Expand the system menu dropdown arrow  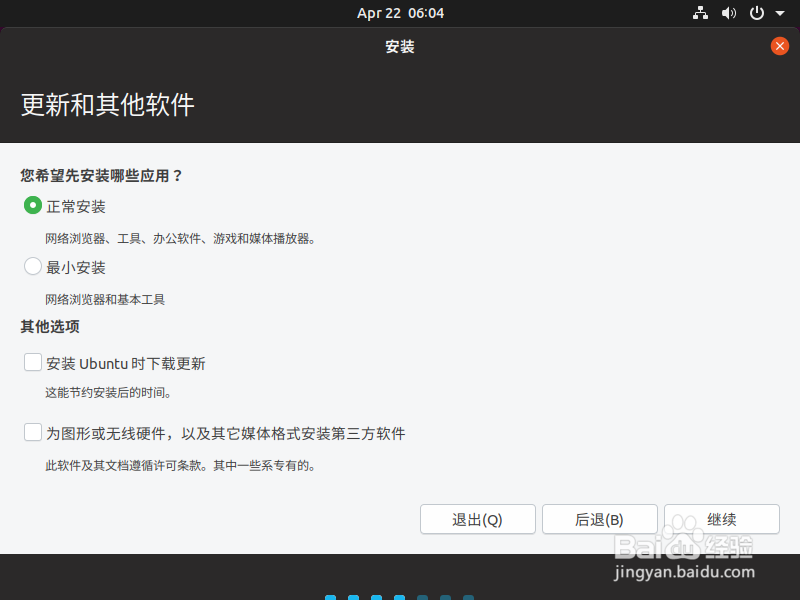click(780, 14)
